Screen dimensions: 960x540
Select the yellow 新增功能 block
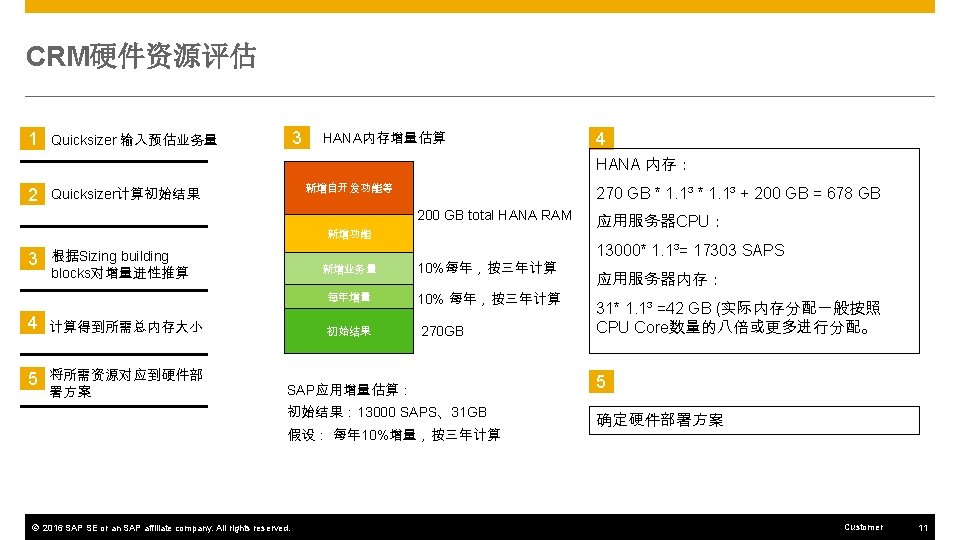coord(349,233)
